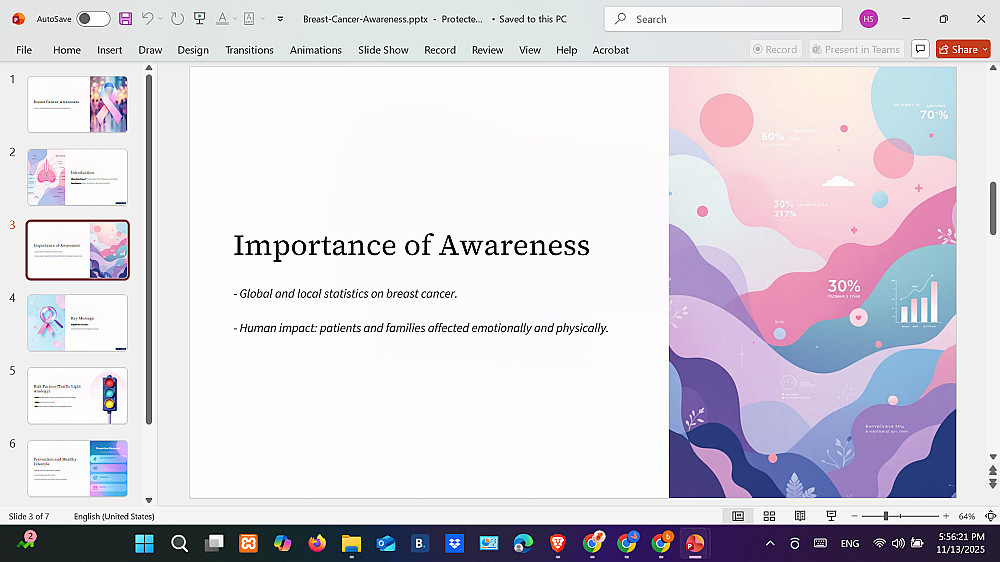Click the Present in Teams button
This screenshot has height=562, width=1000.
(855, 49)
